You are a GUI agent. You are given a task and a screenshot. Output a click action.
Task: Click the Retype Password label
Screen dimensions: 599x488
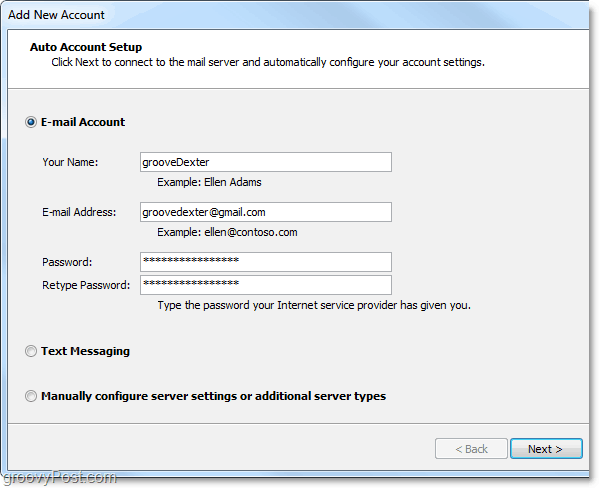pyautogui.click(x=86, y=285)
